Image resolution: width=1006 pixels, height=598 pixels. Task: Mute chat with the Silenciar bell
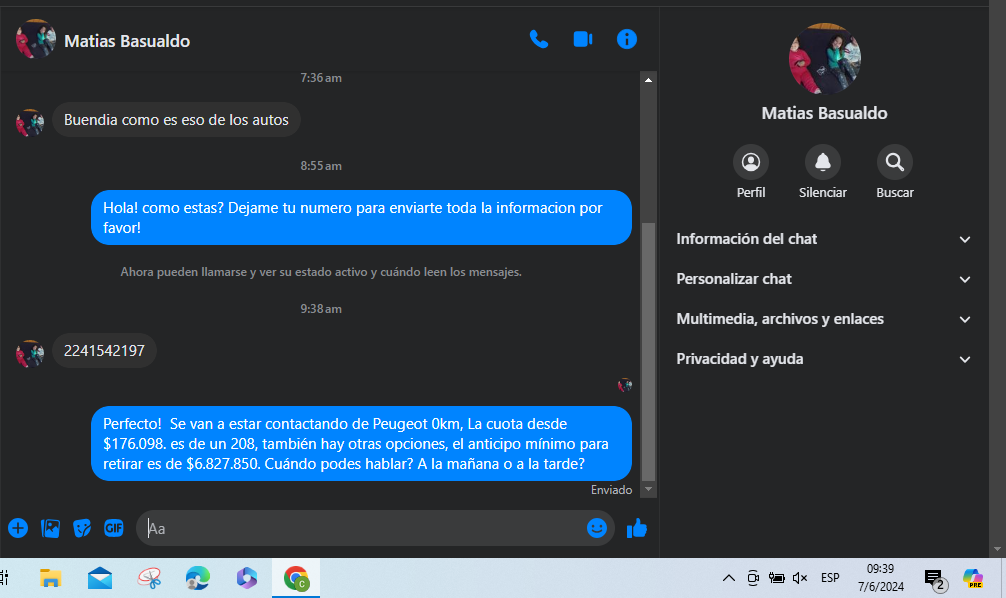coord(823,162)
